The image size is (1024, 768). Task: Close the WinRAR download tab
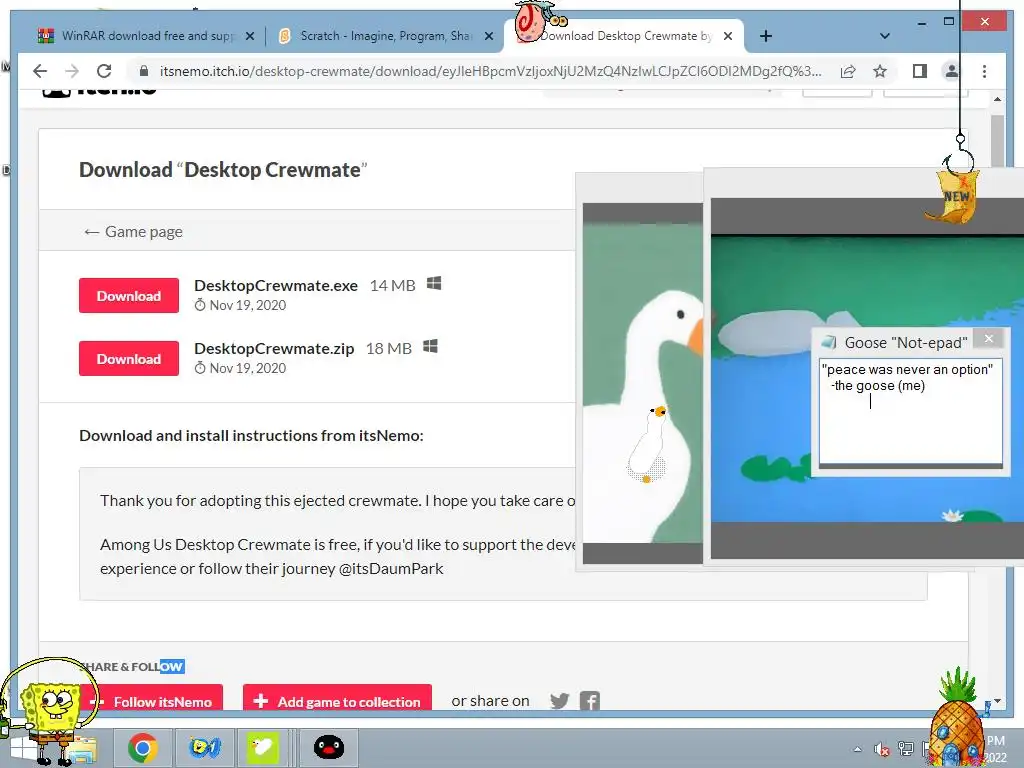click(x=249, y=37)
